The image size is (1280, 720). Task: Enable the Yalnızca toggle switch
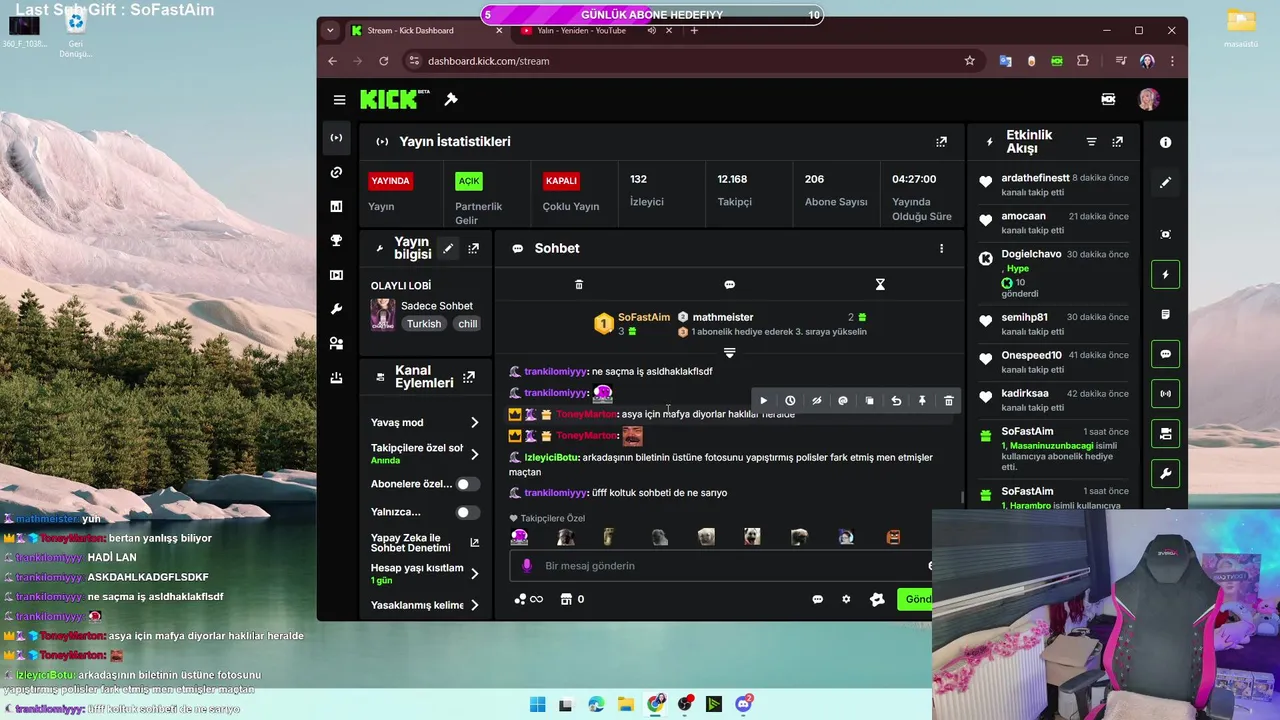coord(467,513)
